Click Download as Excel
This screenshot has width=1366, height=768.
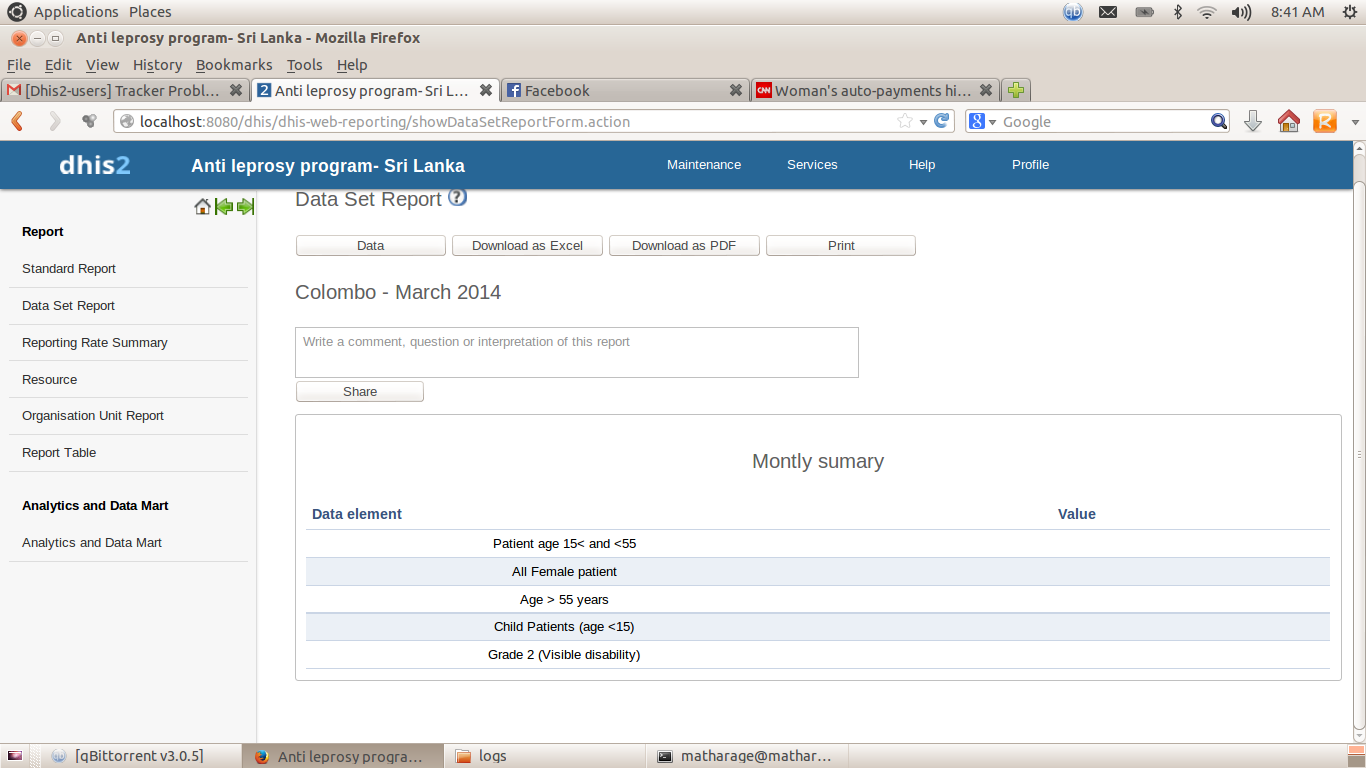pos(527,246)
